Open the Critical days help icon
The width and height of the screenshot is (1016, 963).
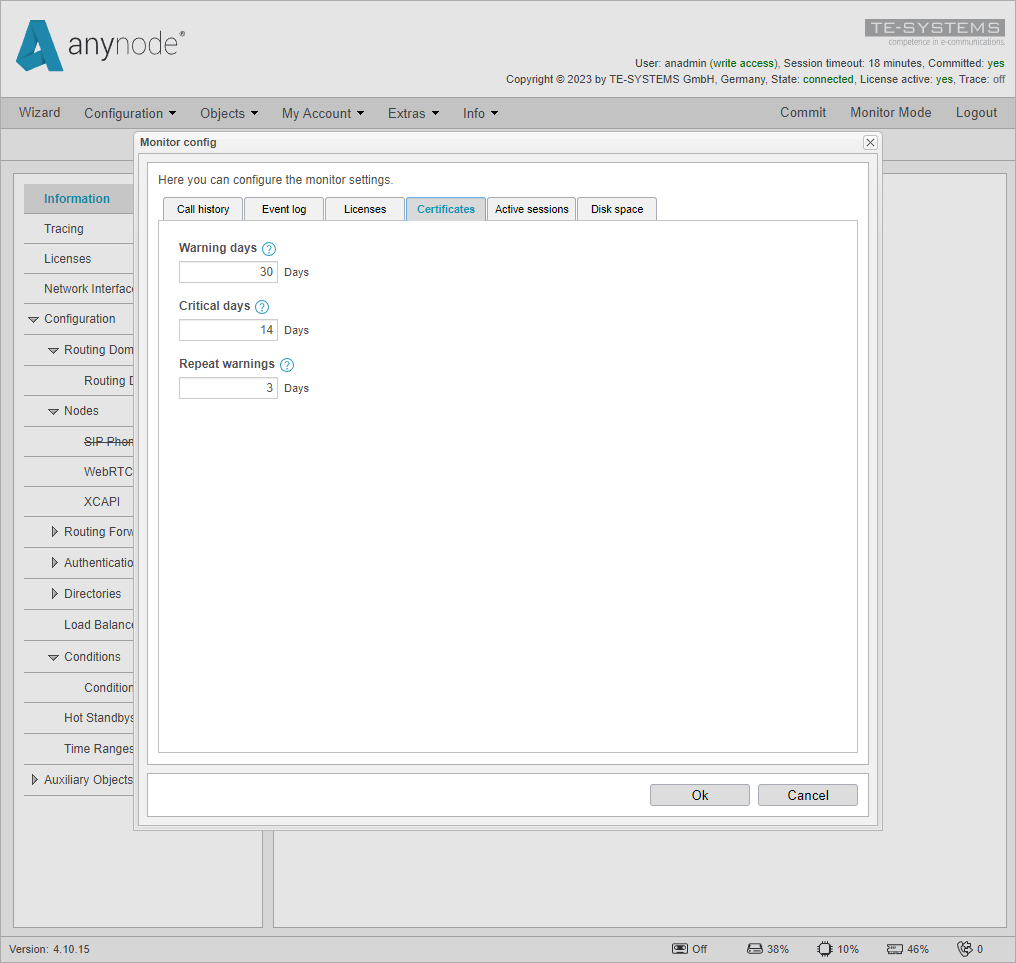[261, 306]
